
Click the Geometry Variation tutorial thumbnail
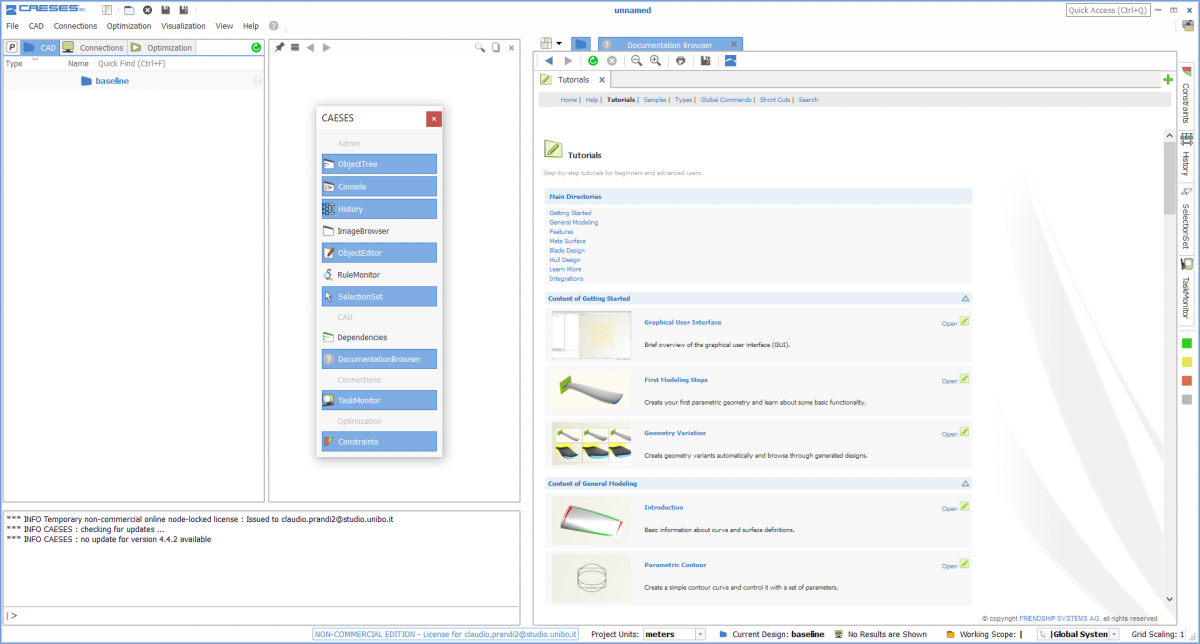tap(591, 443)
